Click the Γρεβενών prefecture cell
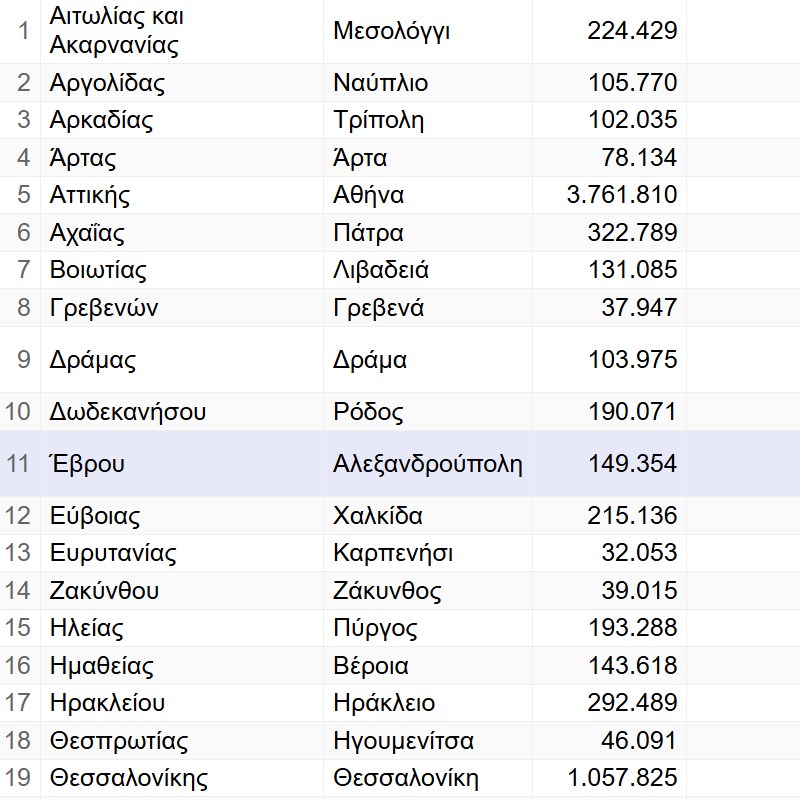Image resolution: width=800 pixels, height=800 pixels. click(x=182, y=308)
